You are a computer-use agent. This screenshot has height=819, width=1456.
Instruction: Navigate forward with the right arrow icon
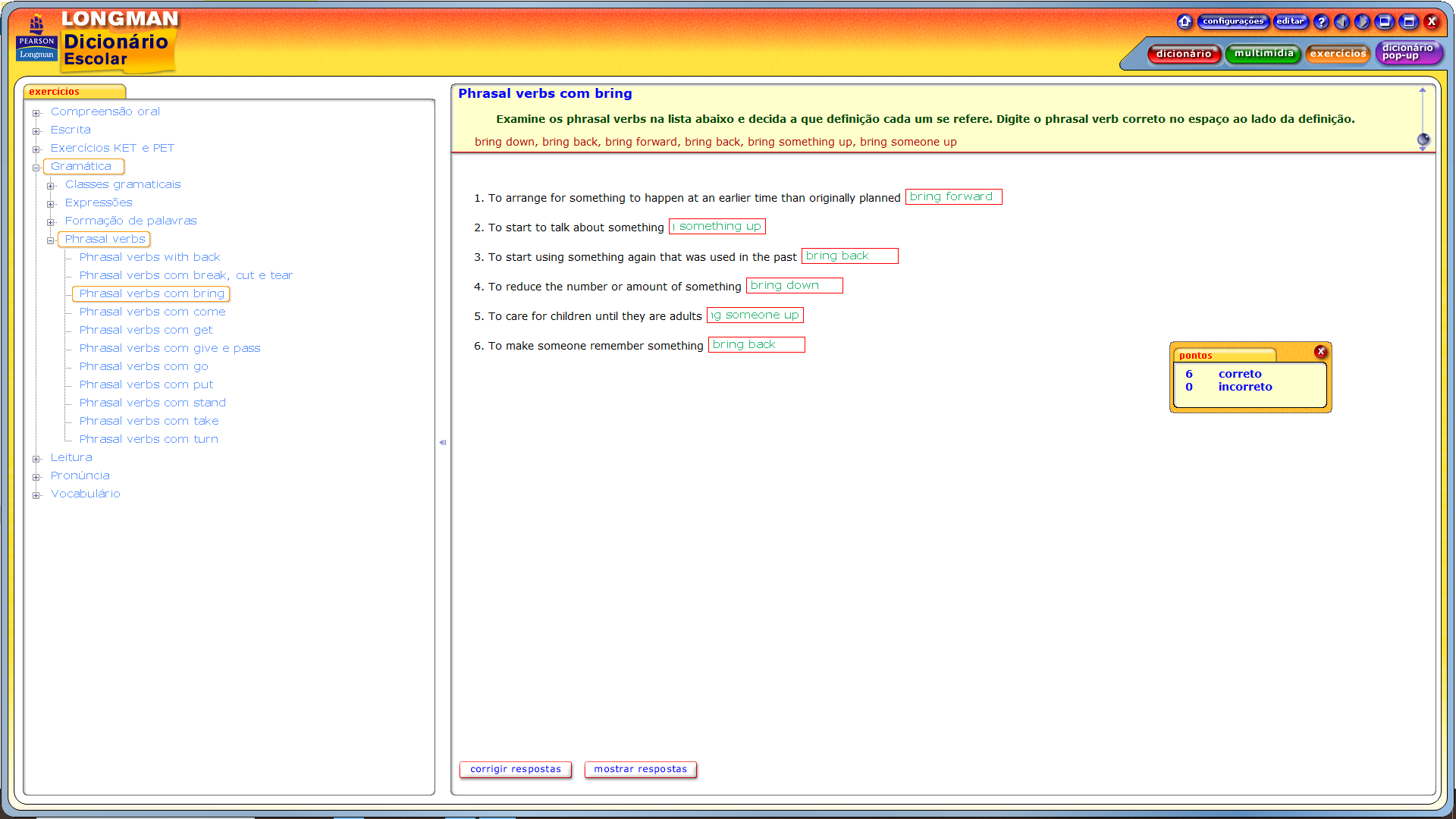(1363, 21)
